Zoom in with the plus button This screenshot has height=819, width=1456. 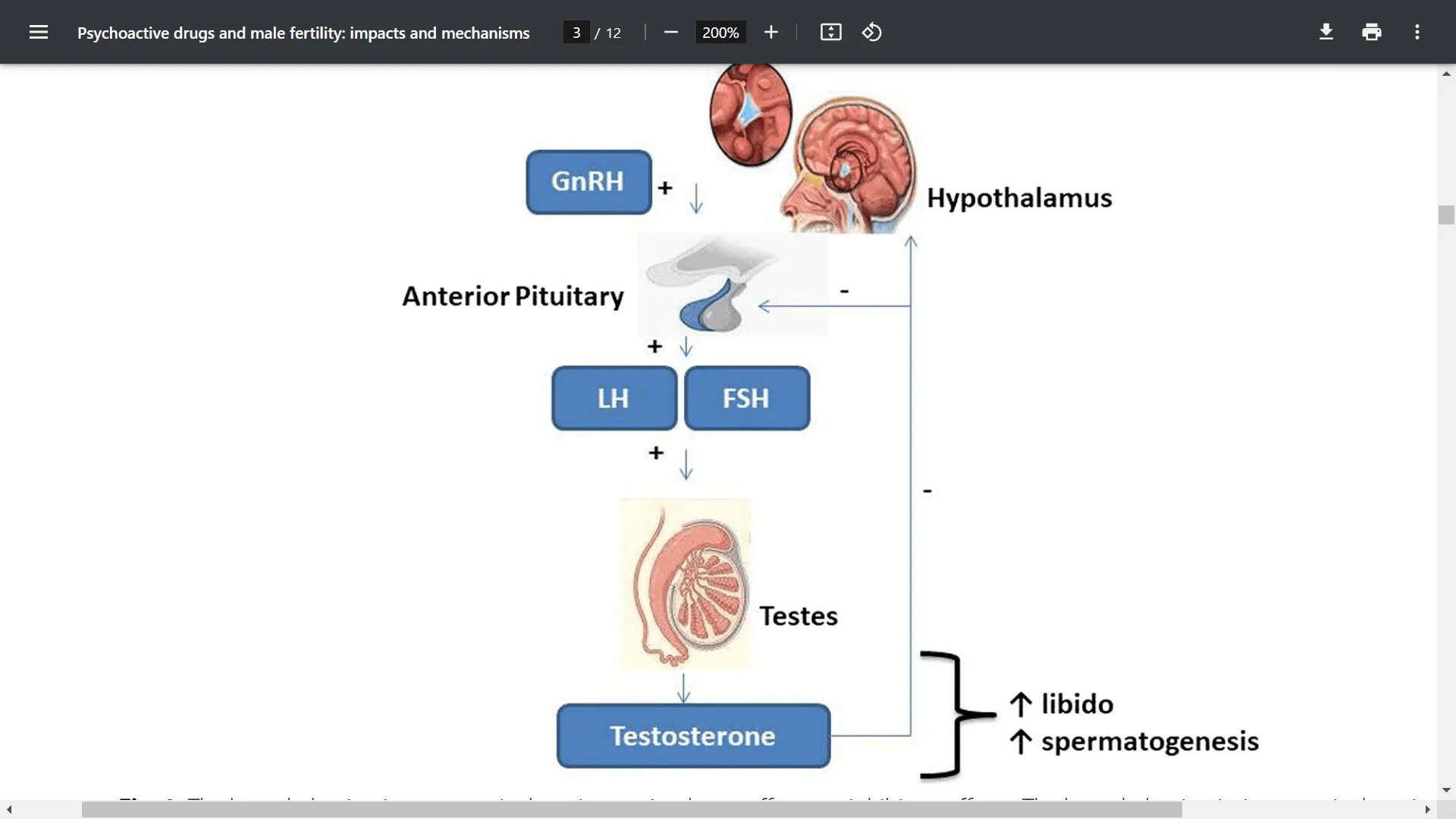tap(770, 32)
